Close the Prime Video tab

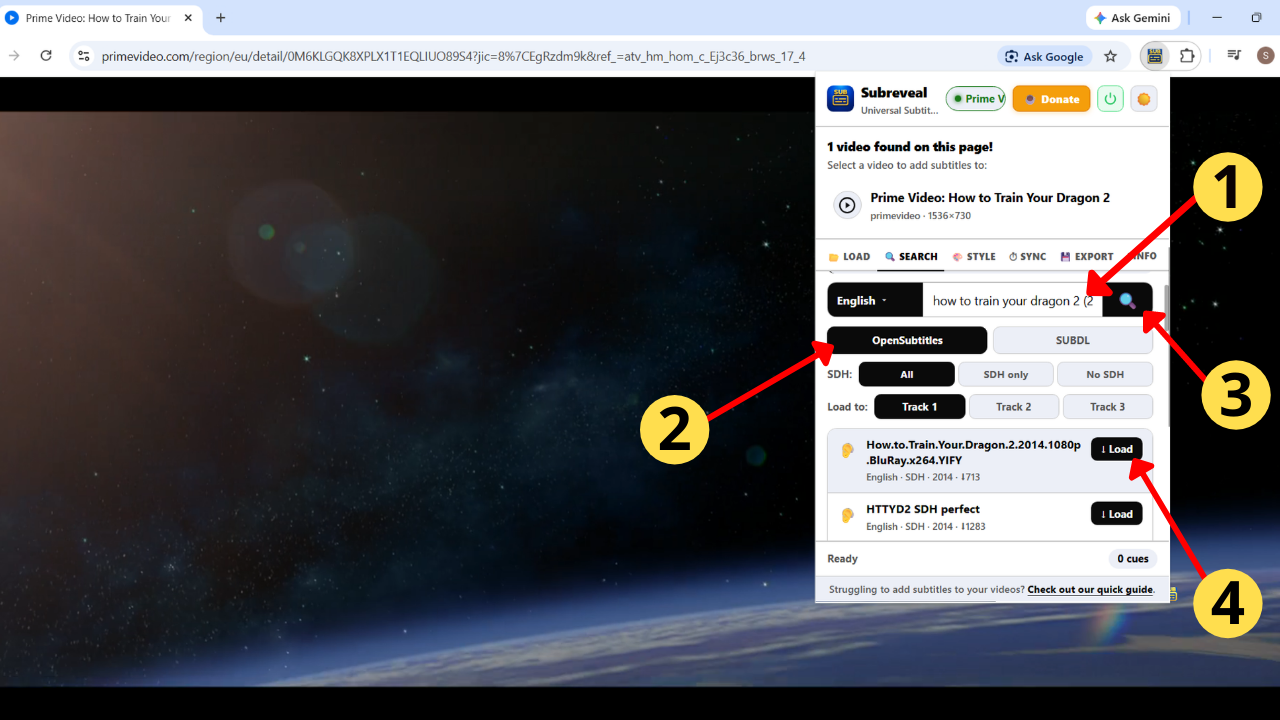pos(188,18)
